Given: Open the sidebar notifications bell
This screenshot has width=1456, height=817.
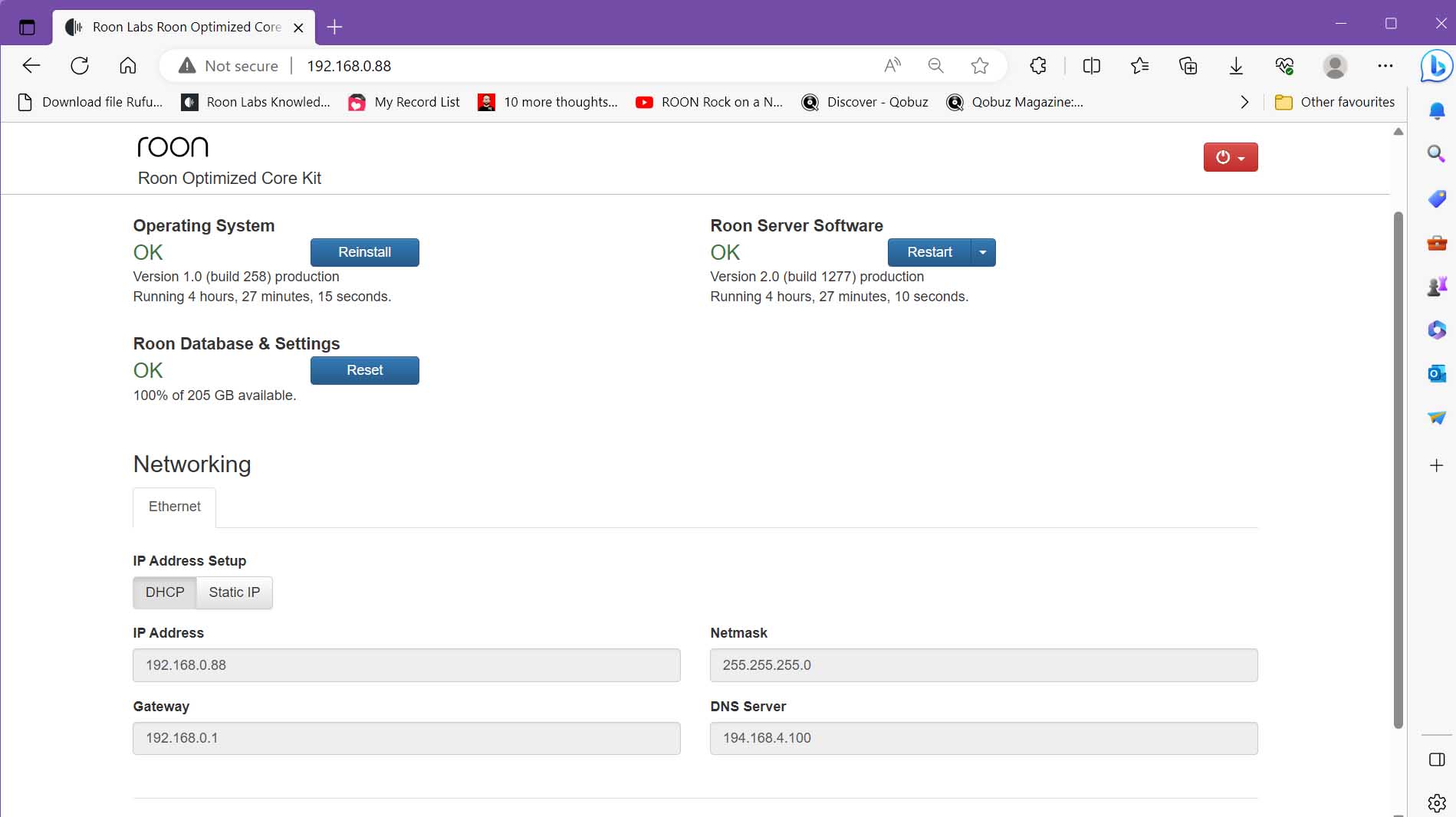Looking at the screenshot, I should tap(1437, 111).
